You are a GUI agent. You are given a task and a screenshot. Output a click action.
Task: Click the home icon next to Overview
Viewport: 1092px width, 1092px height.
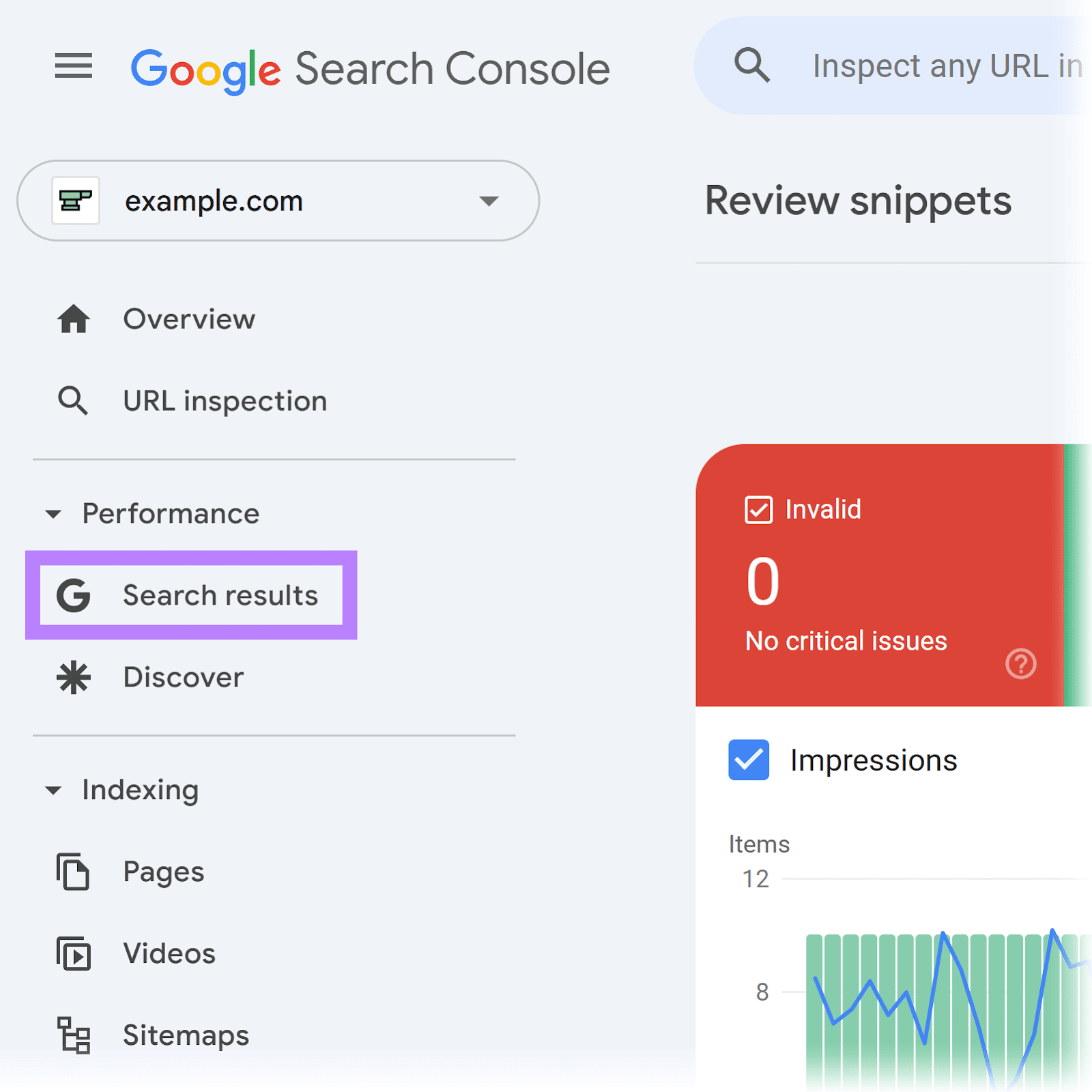(73, 319)
